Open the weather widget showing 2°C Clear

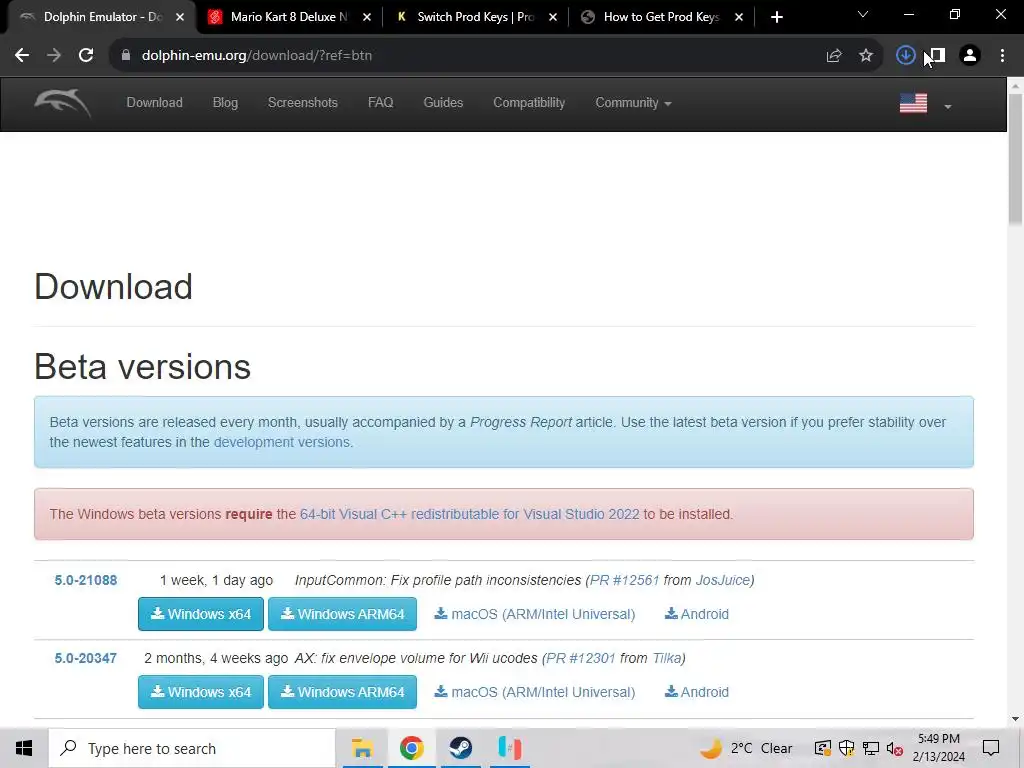pyautogui.click(x=746, y=748)
